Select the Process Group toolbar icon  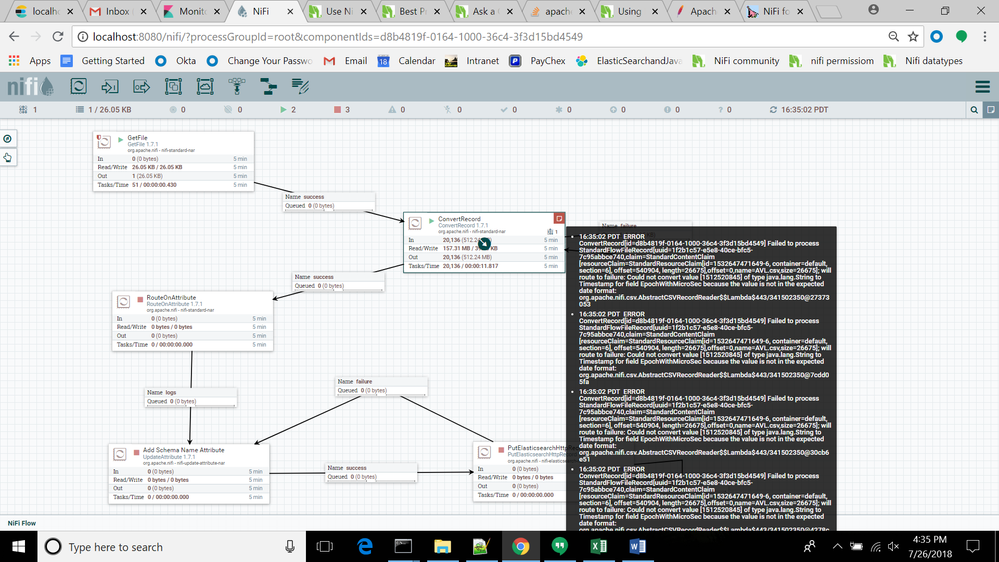[x=173, y=87]
